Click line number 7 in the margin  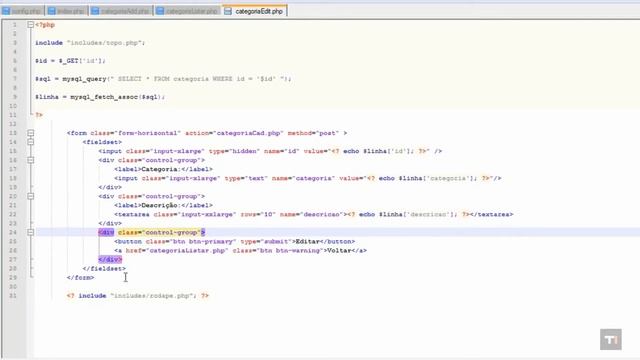(x=15, y=79)
